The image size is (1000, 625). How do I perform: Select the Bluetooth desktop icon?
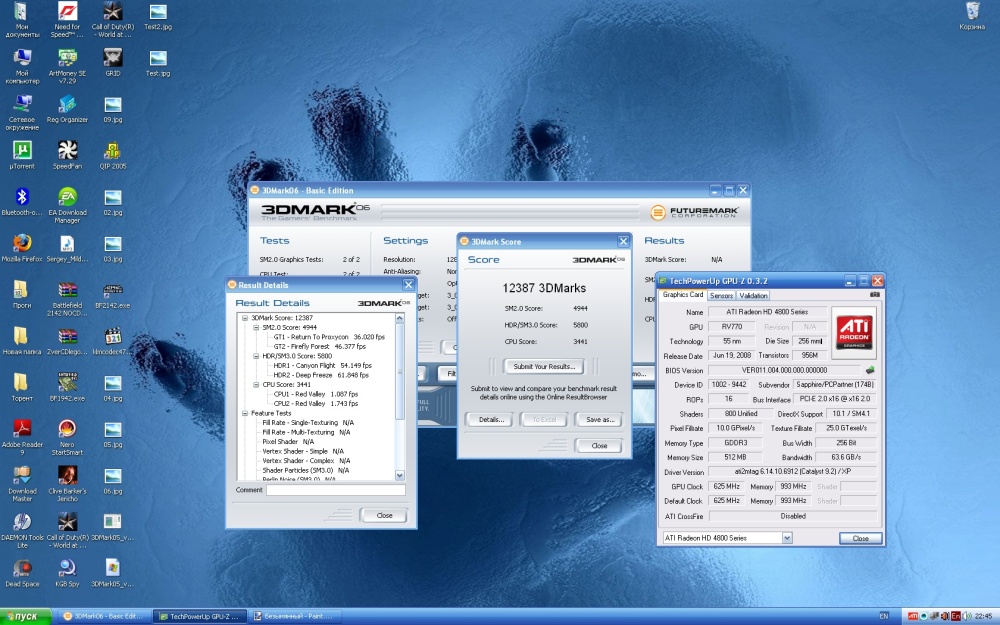point(22,202)
